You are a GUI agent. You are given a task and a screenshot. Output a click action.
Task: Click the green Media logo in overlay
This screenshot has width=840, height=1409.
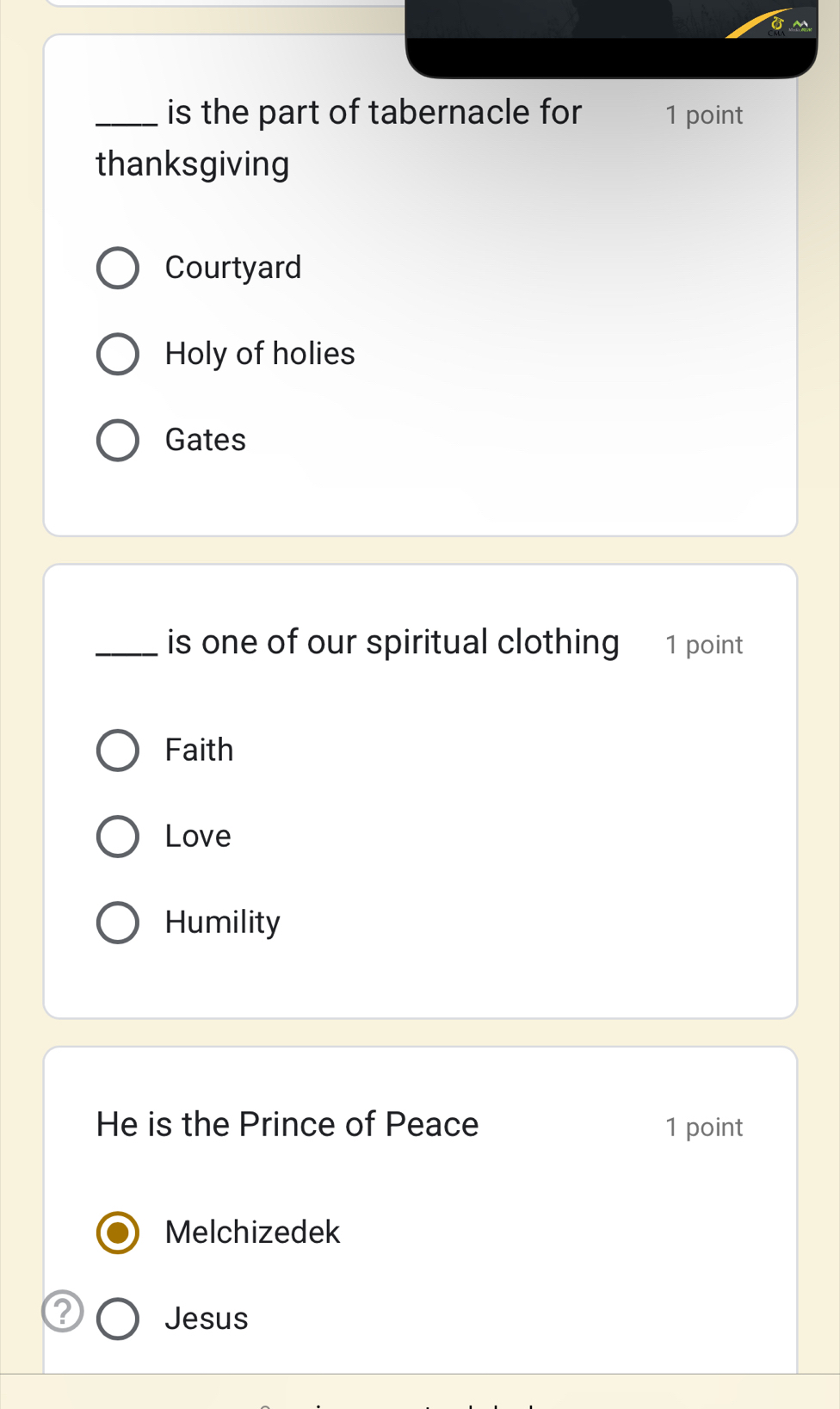pos(801,26)
